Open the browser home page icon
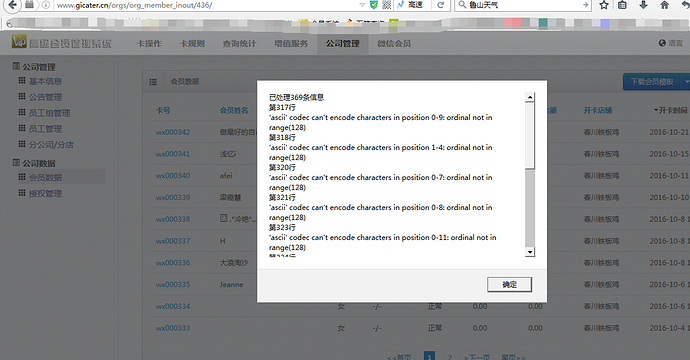This screenshot has height=360, width=690. coord(664,5)
